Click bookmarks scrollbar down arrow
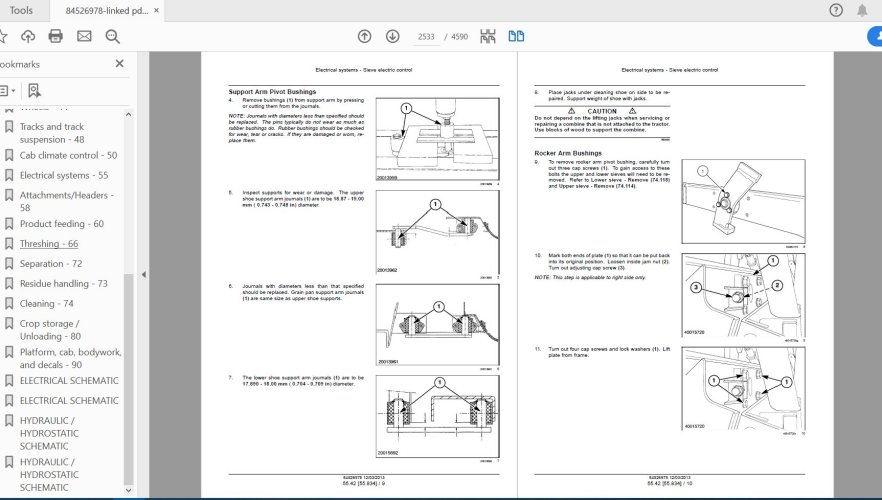 click(x=128, y=490)
